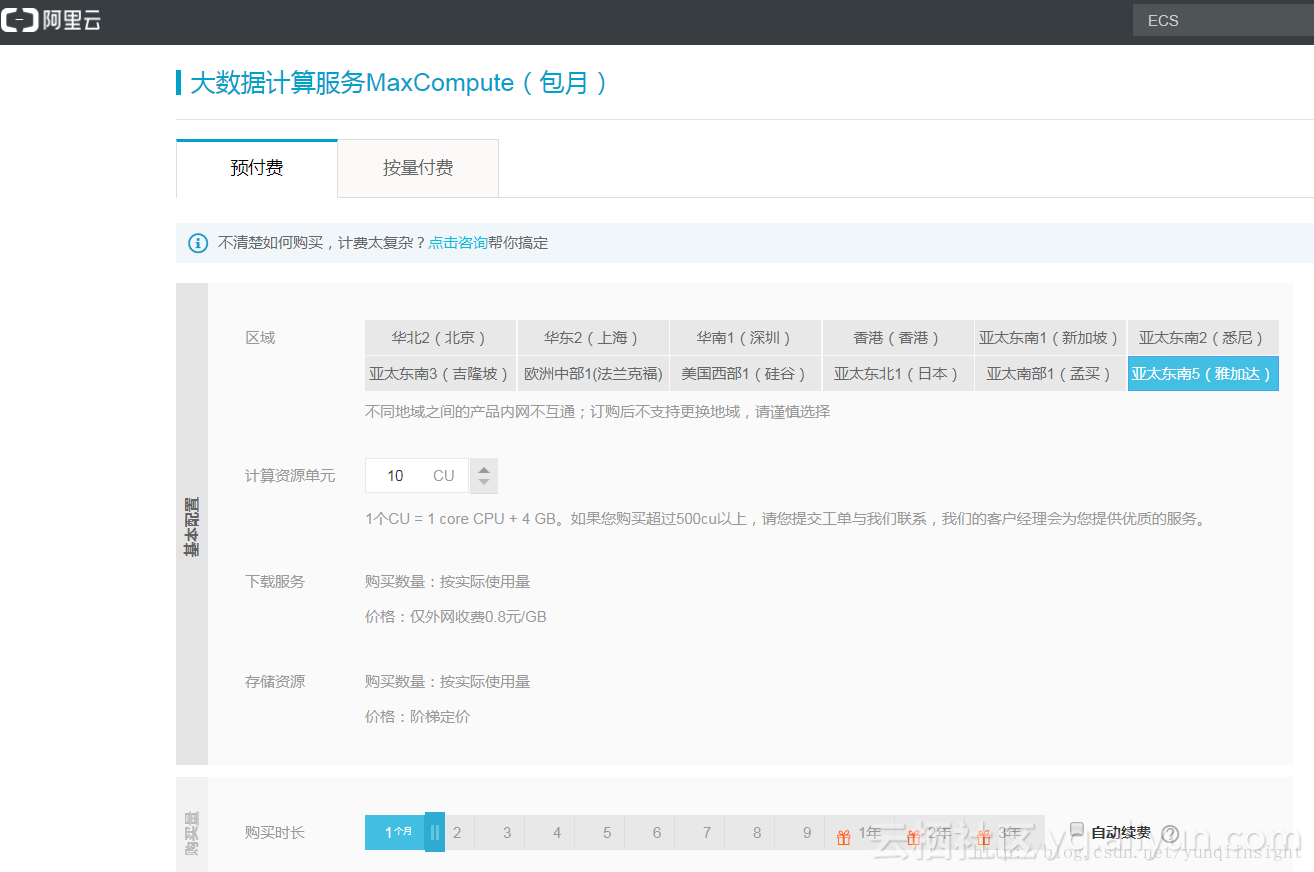This screenshot has width=1314, height=872.
Task: Switch to the 预付费 tab
Action: pos(257,168)
